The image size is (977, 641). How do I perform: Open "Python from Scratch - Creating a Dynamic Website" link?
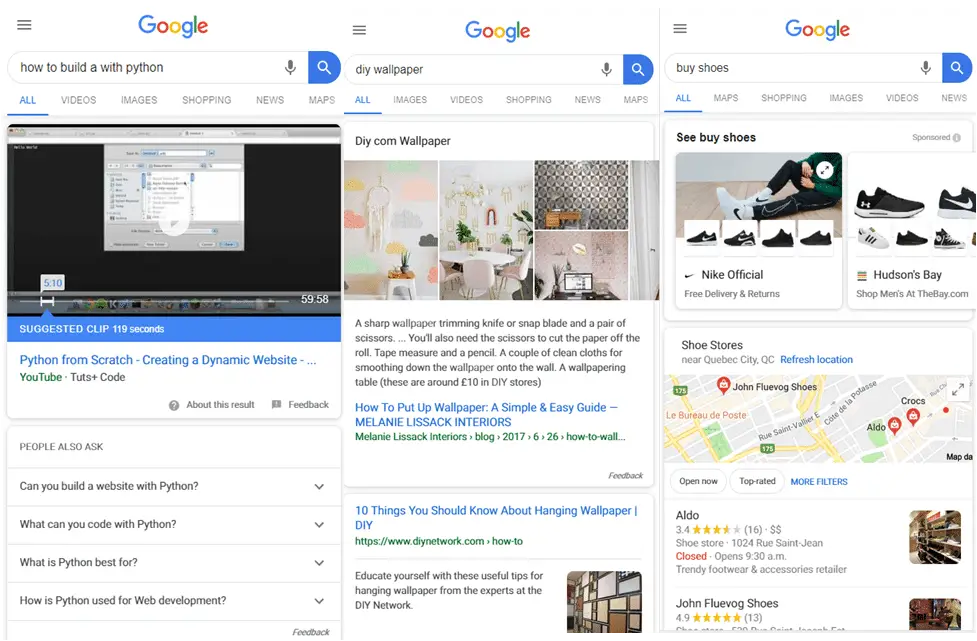[168, 360]
